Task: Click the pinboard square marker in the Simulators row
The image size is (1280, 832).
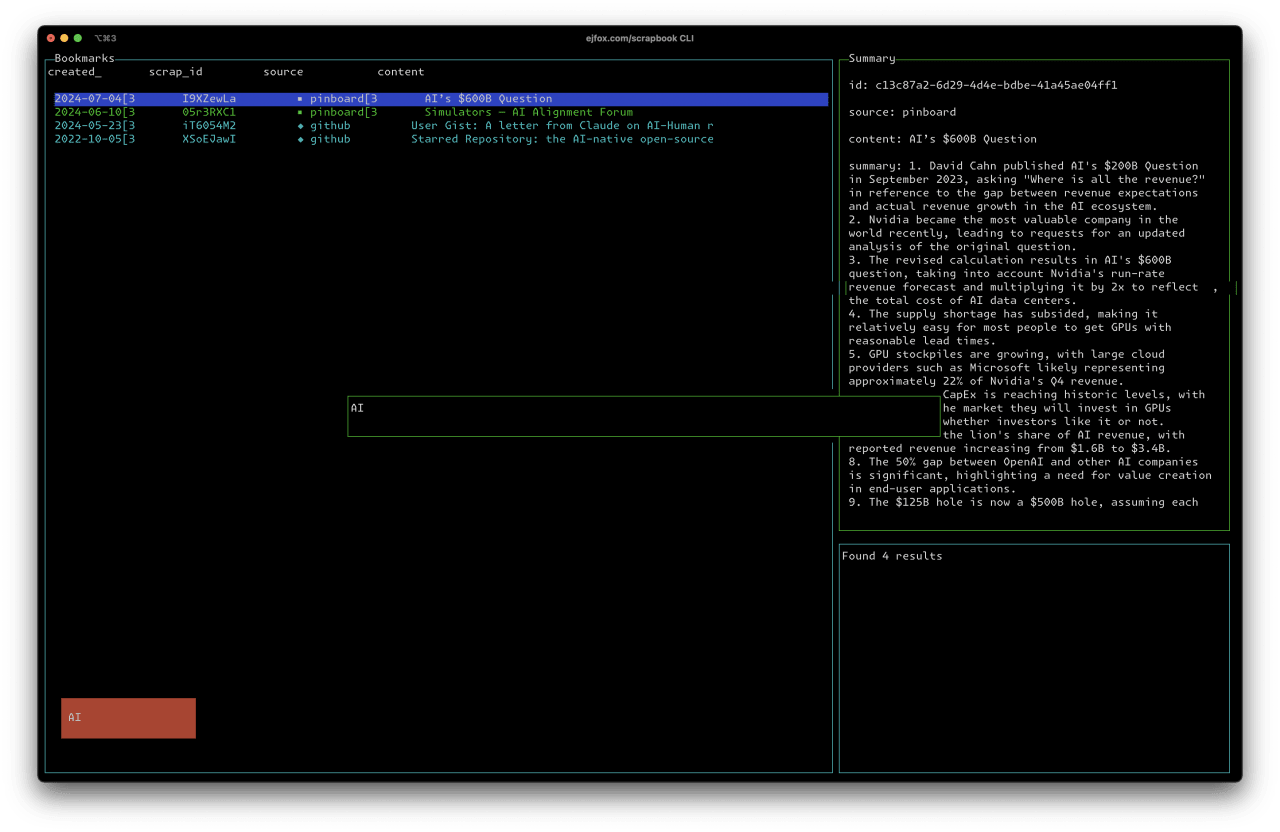Action: 300,113
